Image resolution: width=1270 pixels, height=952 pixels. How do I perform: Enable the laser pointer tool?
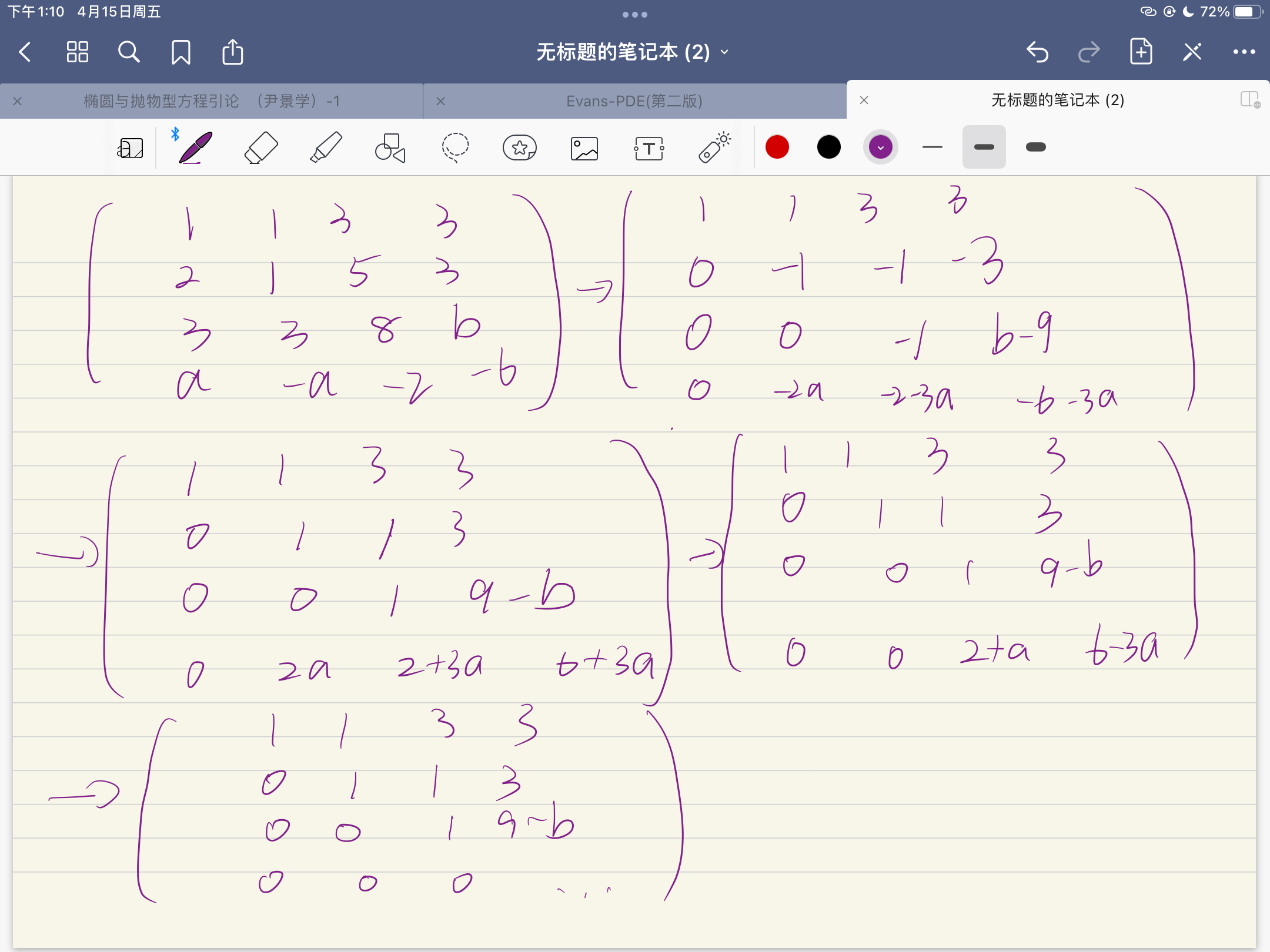coord(714,148)
